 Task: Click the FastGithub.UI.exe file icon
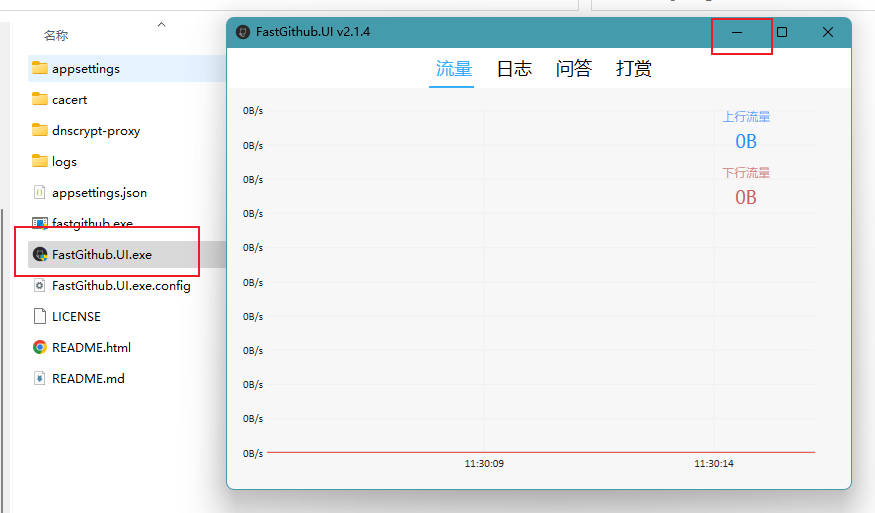(x=40, y=255)
